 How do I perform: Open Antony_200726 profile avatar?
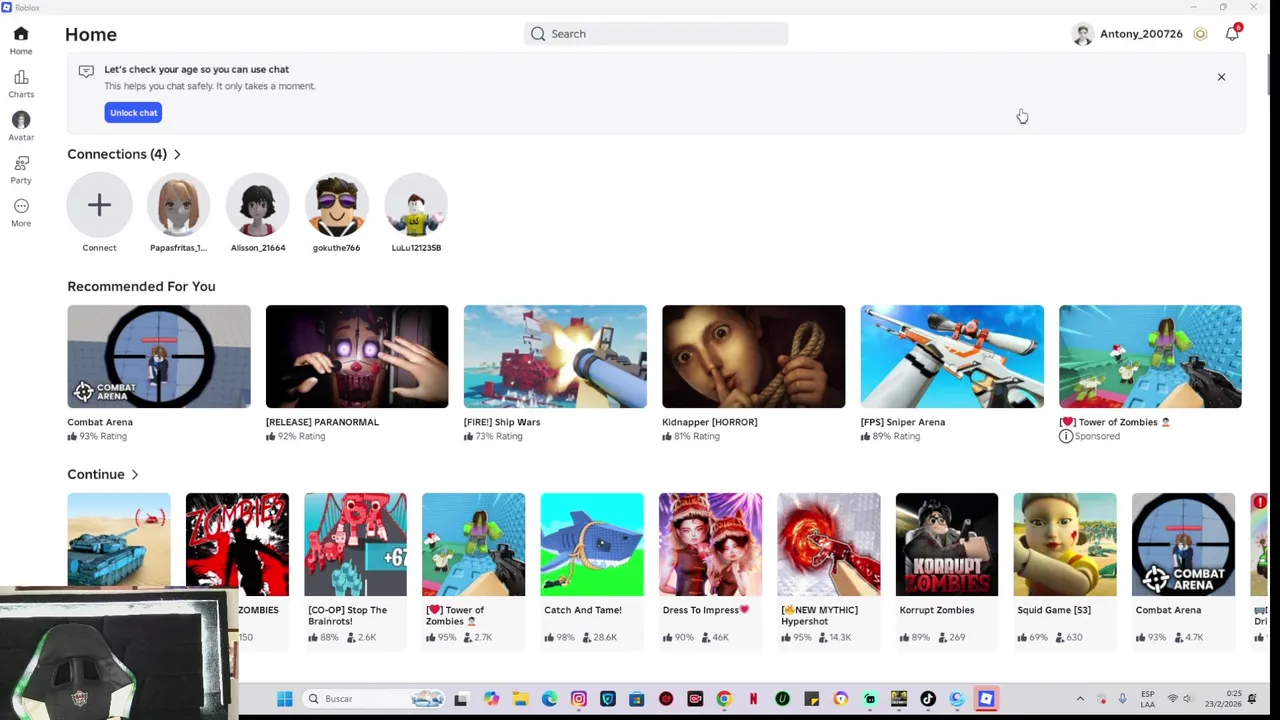(1082, 34)
